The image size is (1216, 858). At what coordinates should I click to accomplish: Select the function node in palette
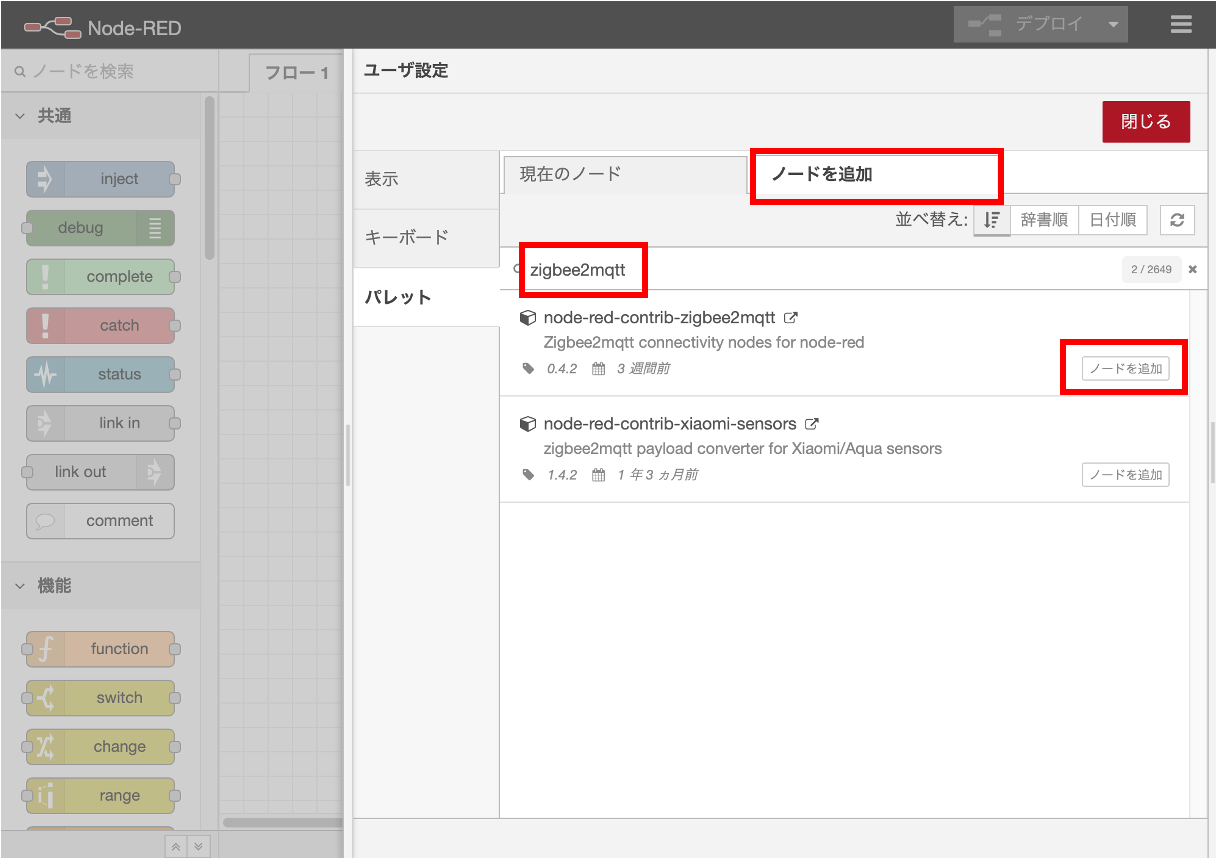100,649
